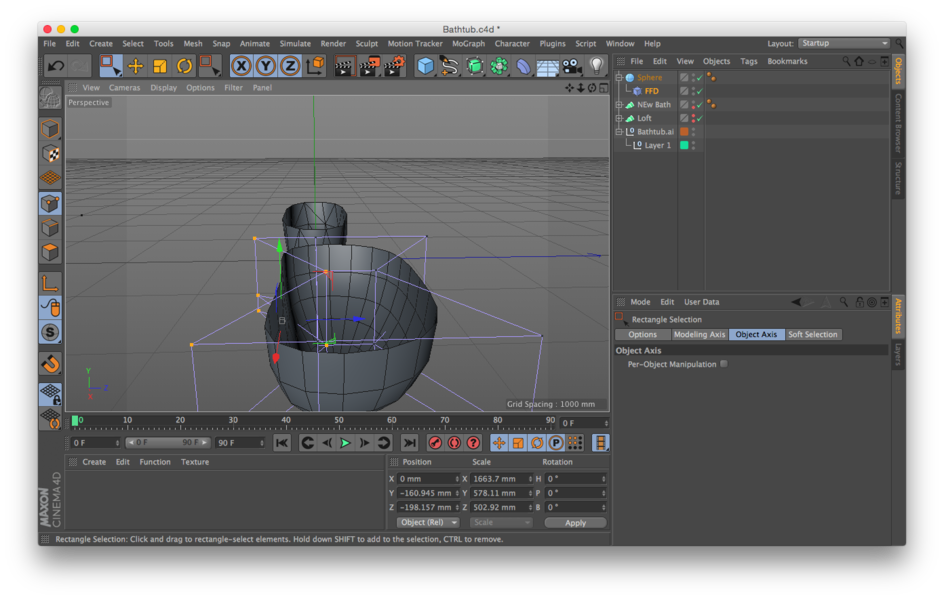Toggle the coordinate system icon
Viewport: 944px width, 600px height.
click(315, 66)
